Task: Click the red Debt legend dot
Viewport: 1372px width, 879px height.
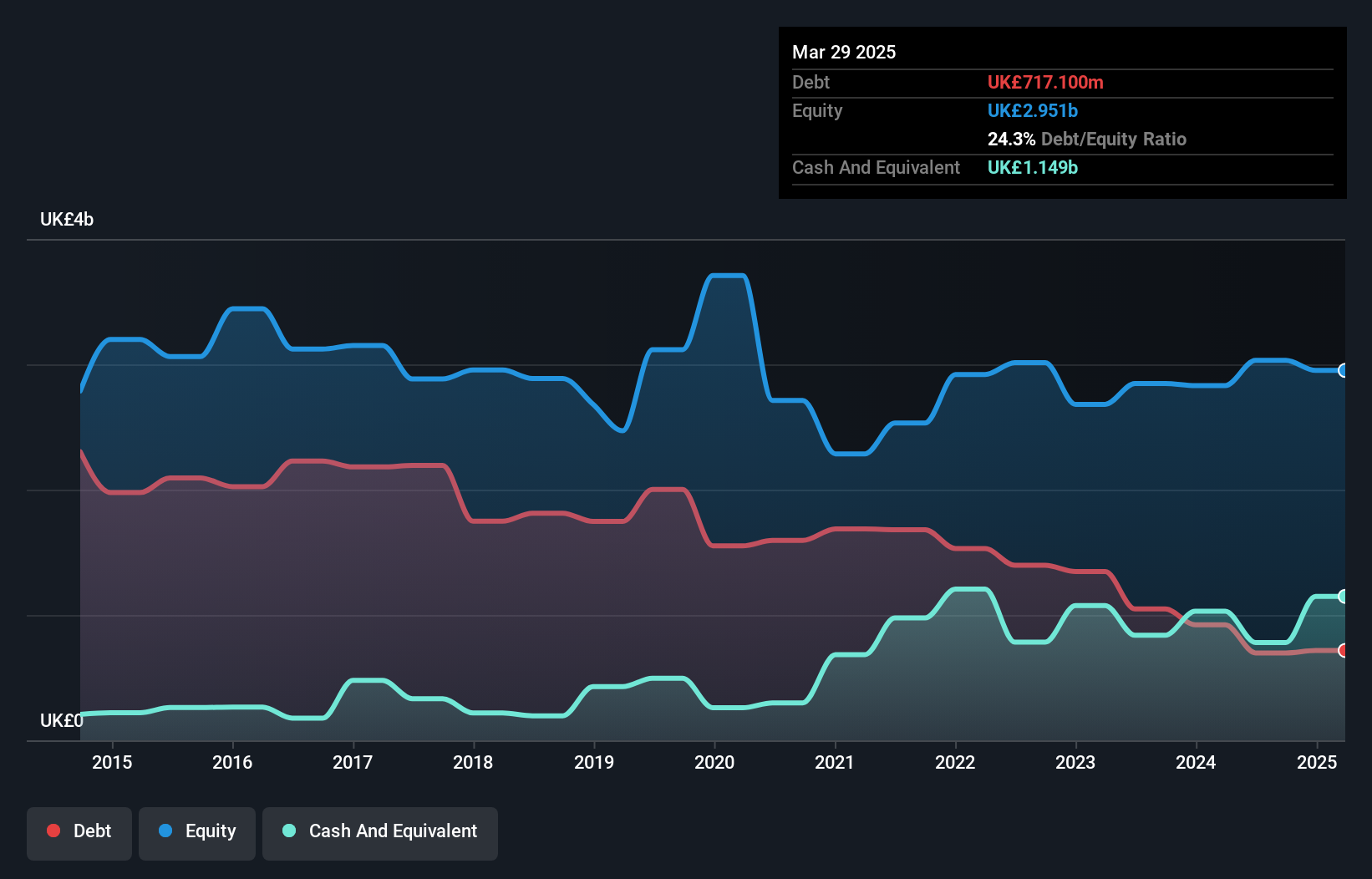Action: point(52,831)
